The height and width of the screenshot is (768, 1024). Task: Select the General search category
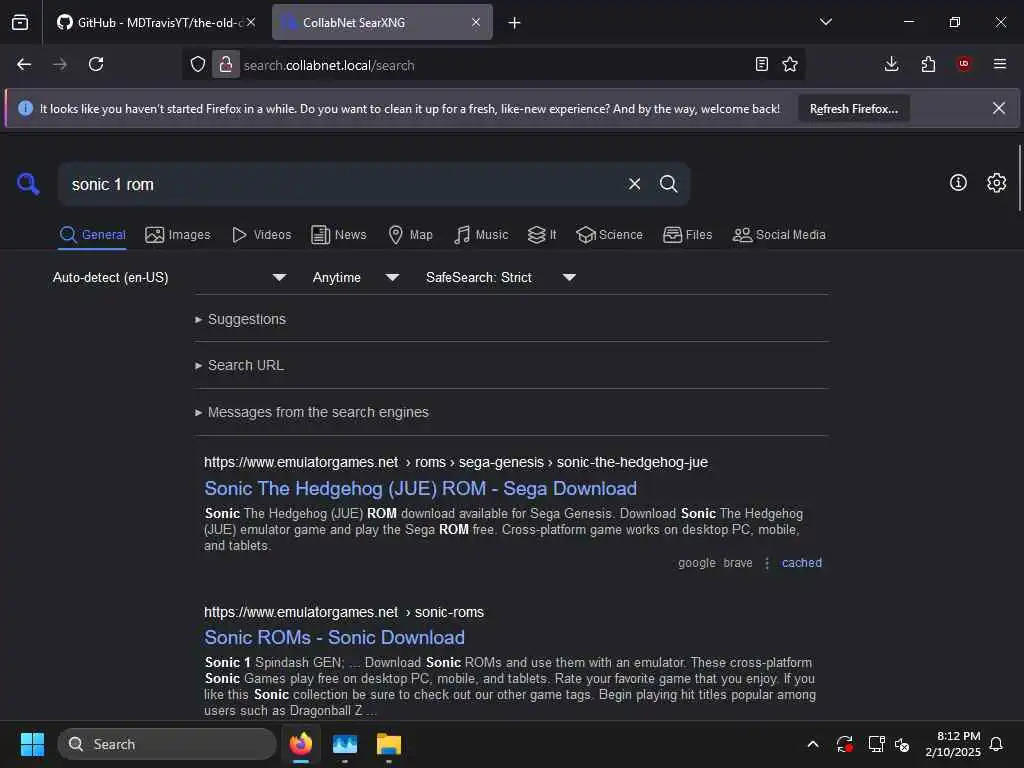coord(93,234)
